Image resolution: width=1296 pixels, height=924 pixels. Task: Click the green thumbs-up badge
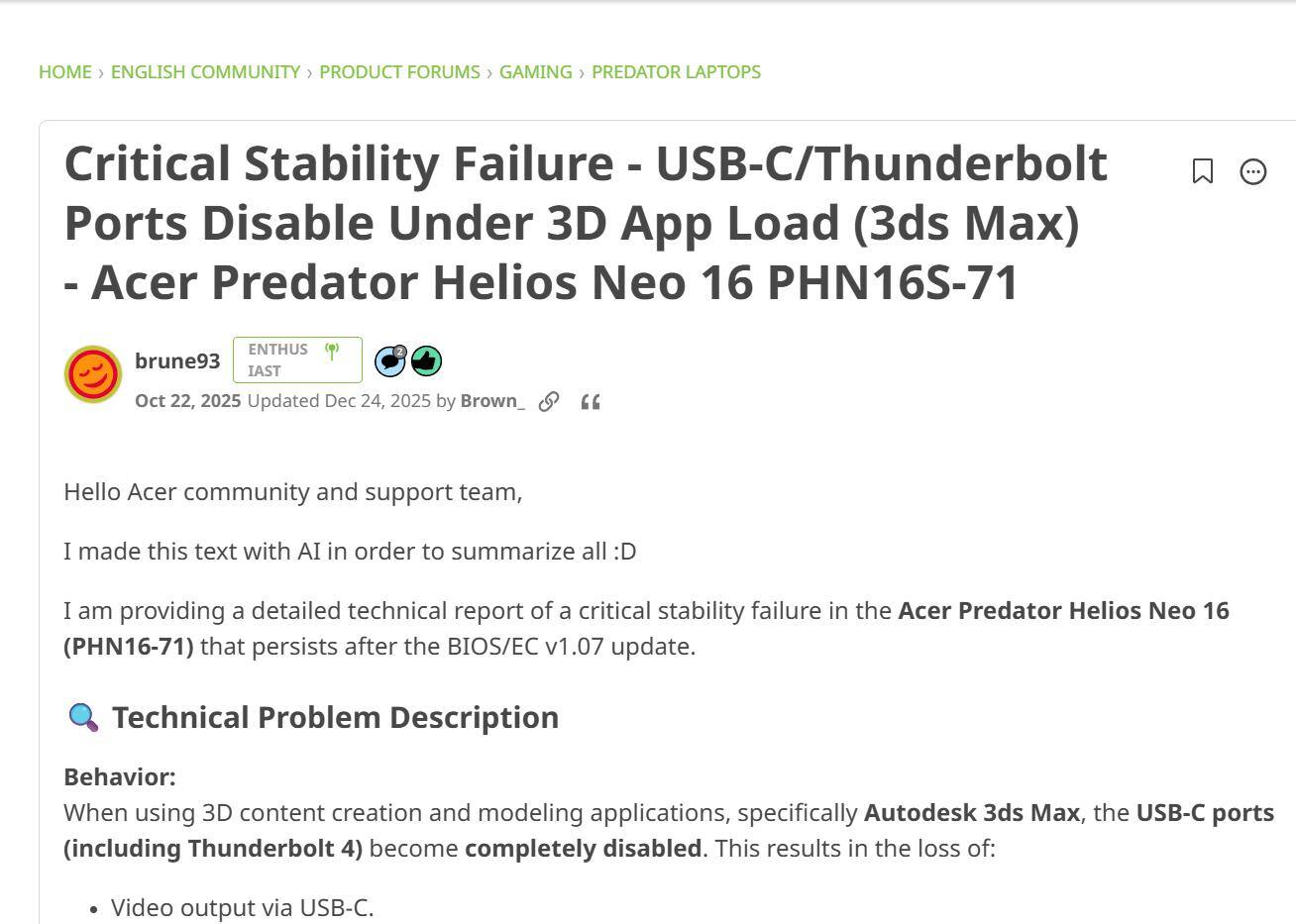click(426, 361)
